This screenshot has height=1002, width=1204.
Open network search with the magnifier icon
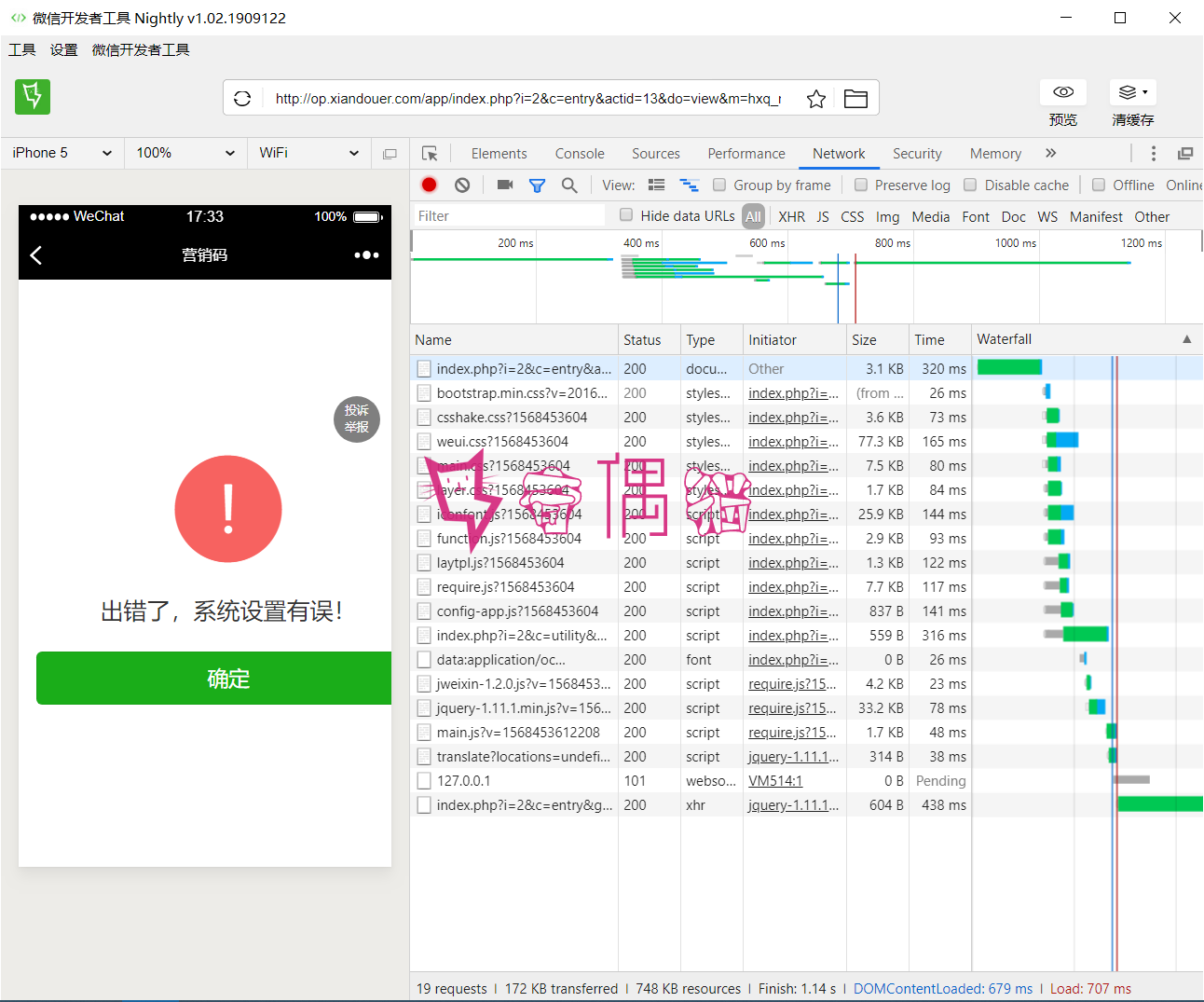(x=569, y=185)
